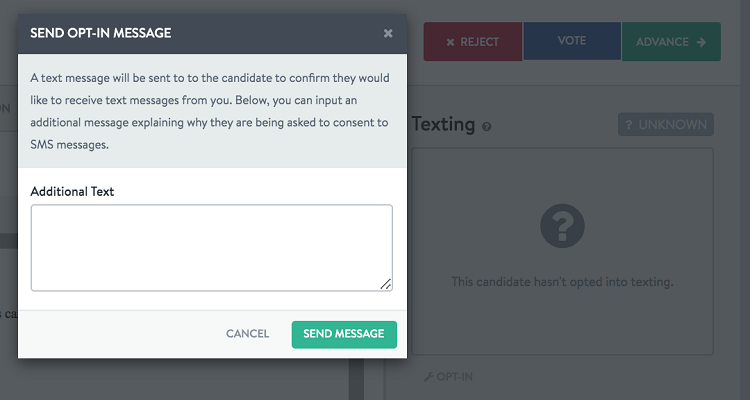Click the wrench icon next to Opt-In
This screenshot has height=400, width=750.
(x=429, y=377)
